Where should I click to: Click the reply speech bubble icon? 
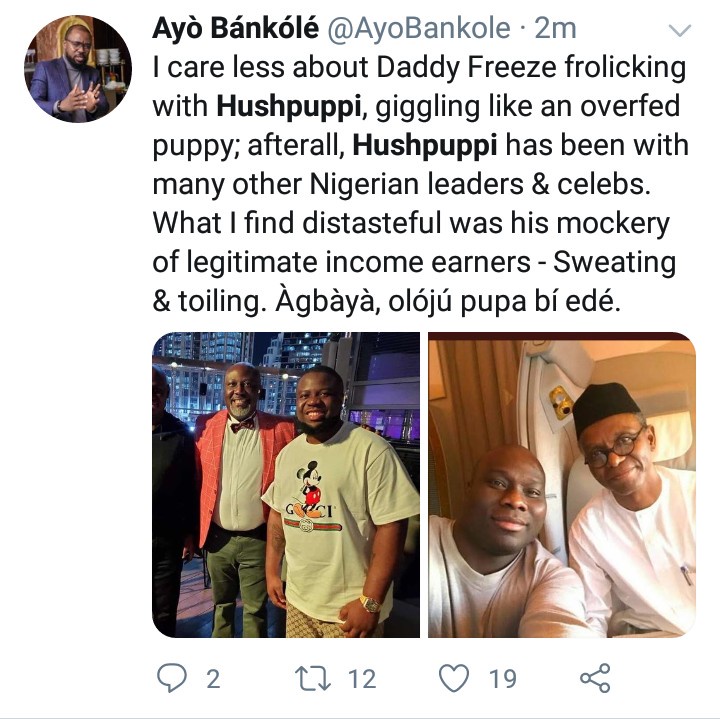tap(173, 679)
